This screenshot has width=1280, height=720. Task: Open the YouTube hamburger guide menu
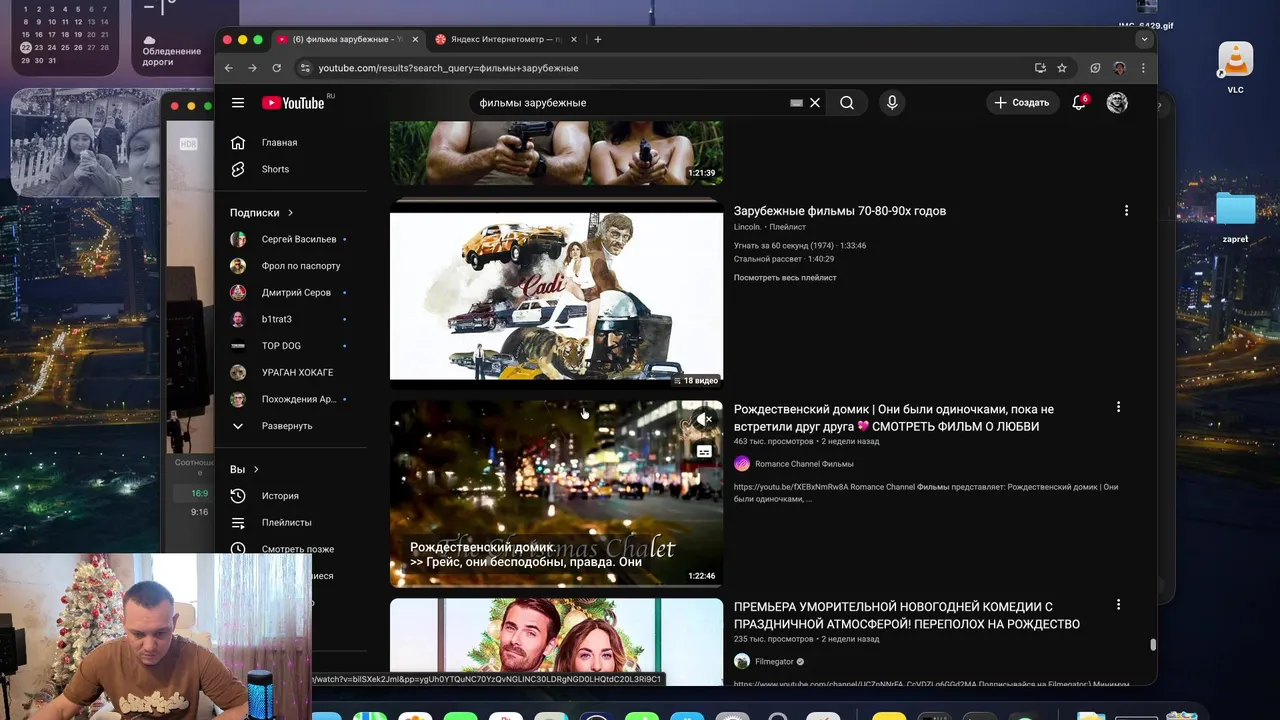[238, 103]
